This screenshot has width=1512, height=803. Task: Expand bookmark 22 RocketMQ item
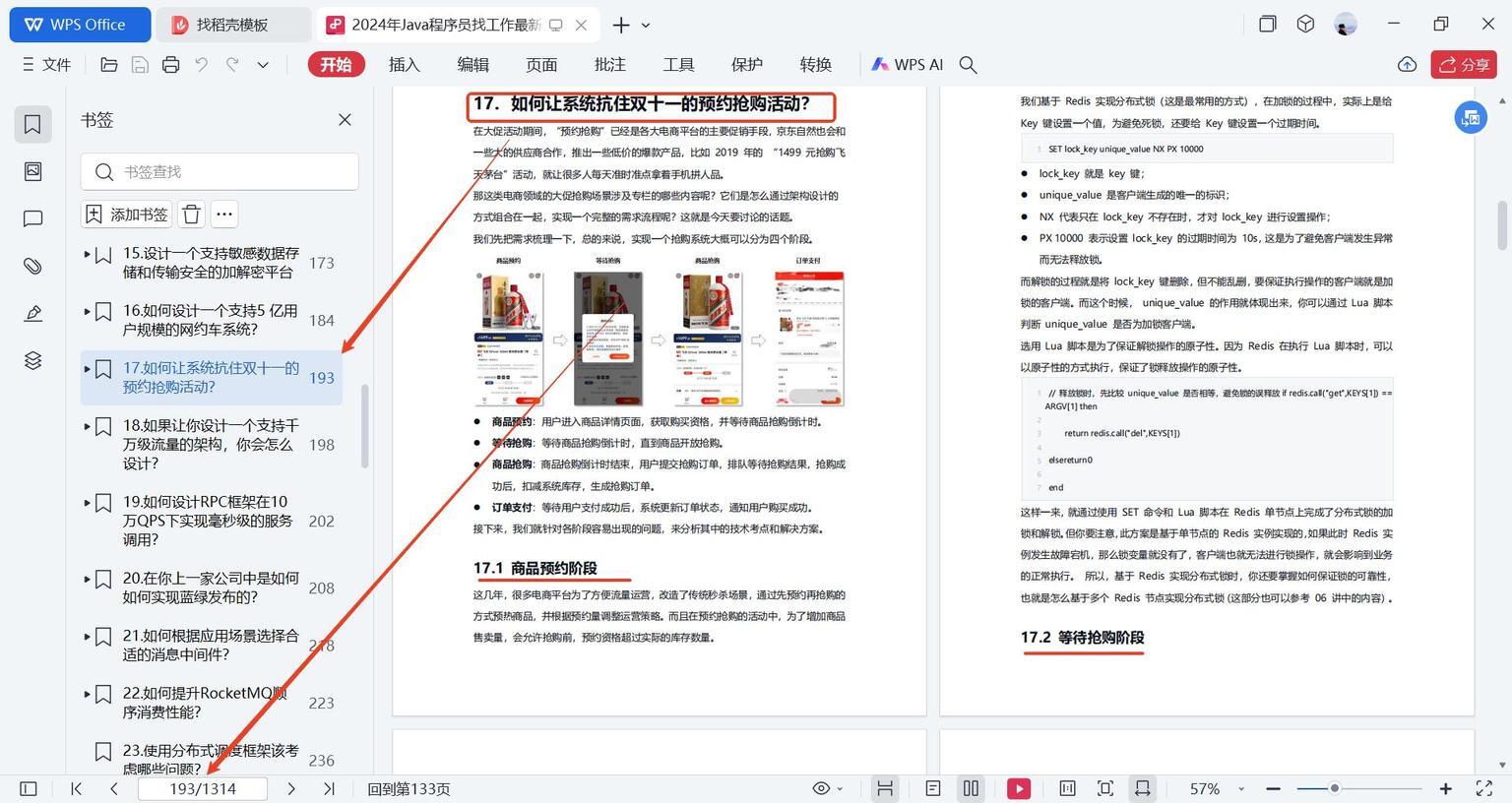[x=87, y=694]
